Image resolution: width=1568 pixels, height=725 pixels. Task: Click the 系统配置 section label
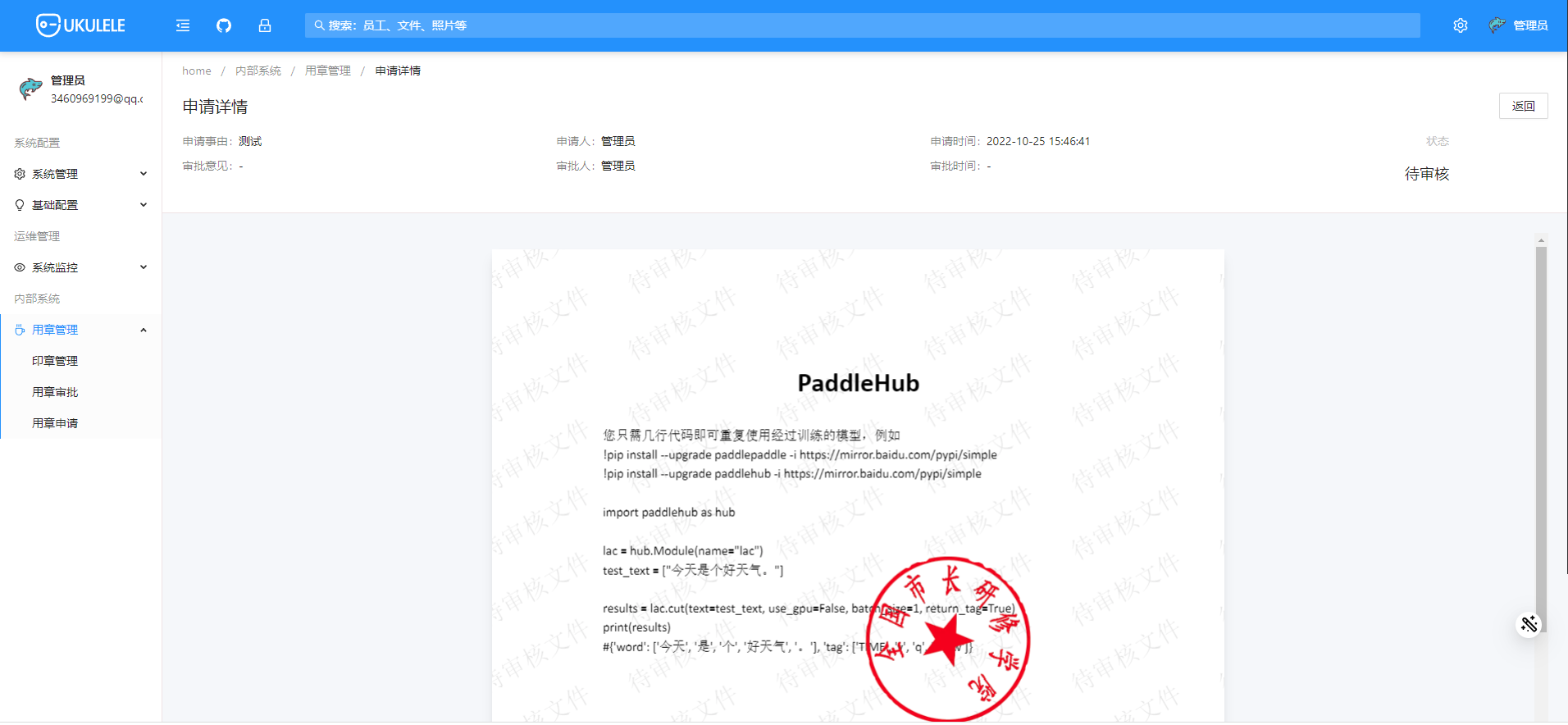pos(37,143)
